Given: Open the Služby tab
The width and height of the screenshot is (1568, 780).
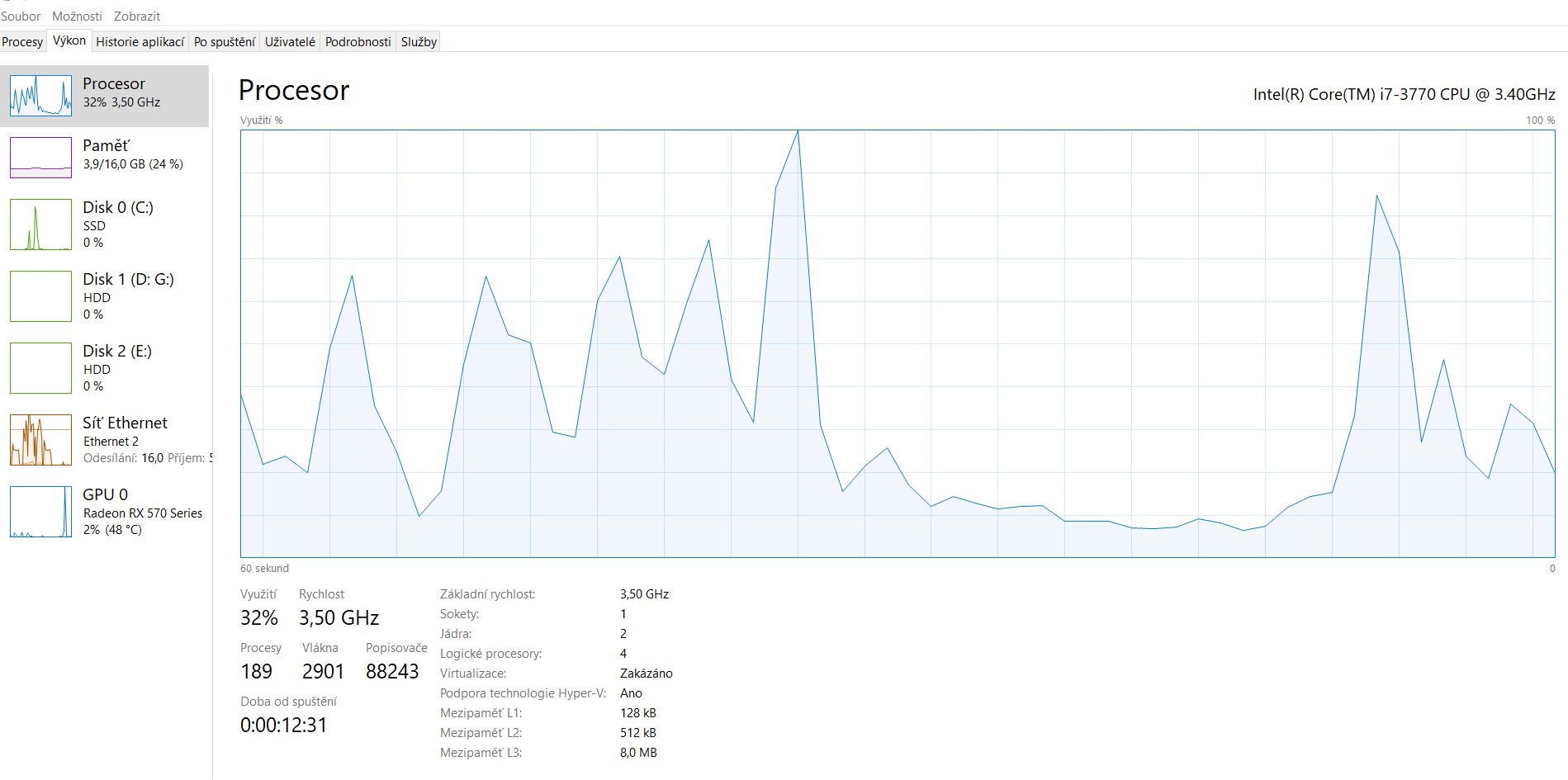Looking at the screenshot, I should [419, 42].
